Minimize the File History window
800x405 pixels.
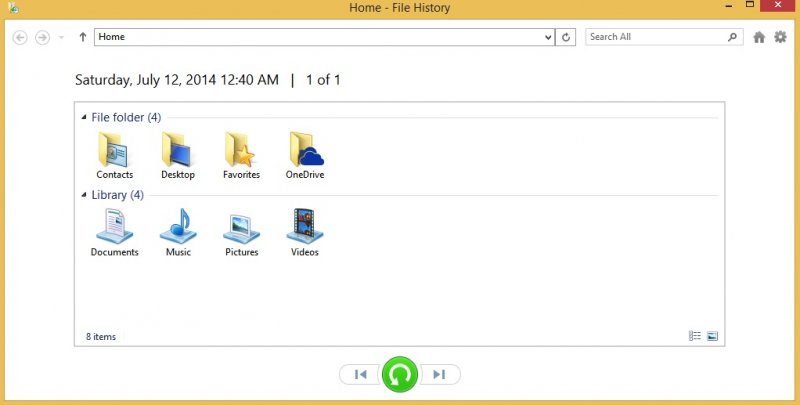pos(729,5)
